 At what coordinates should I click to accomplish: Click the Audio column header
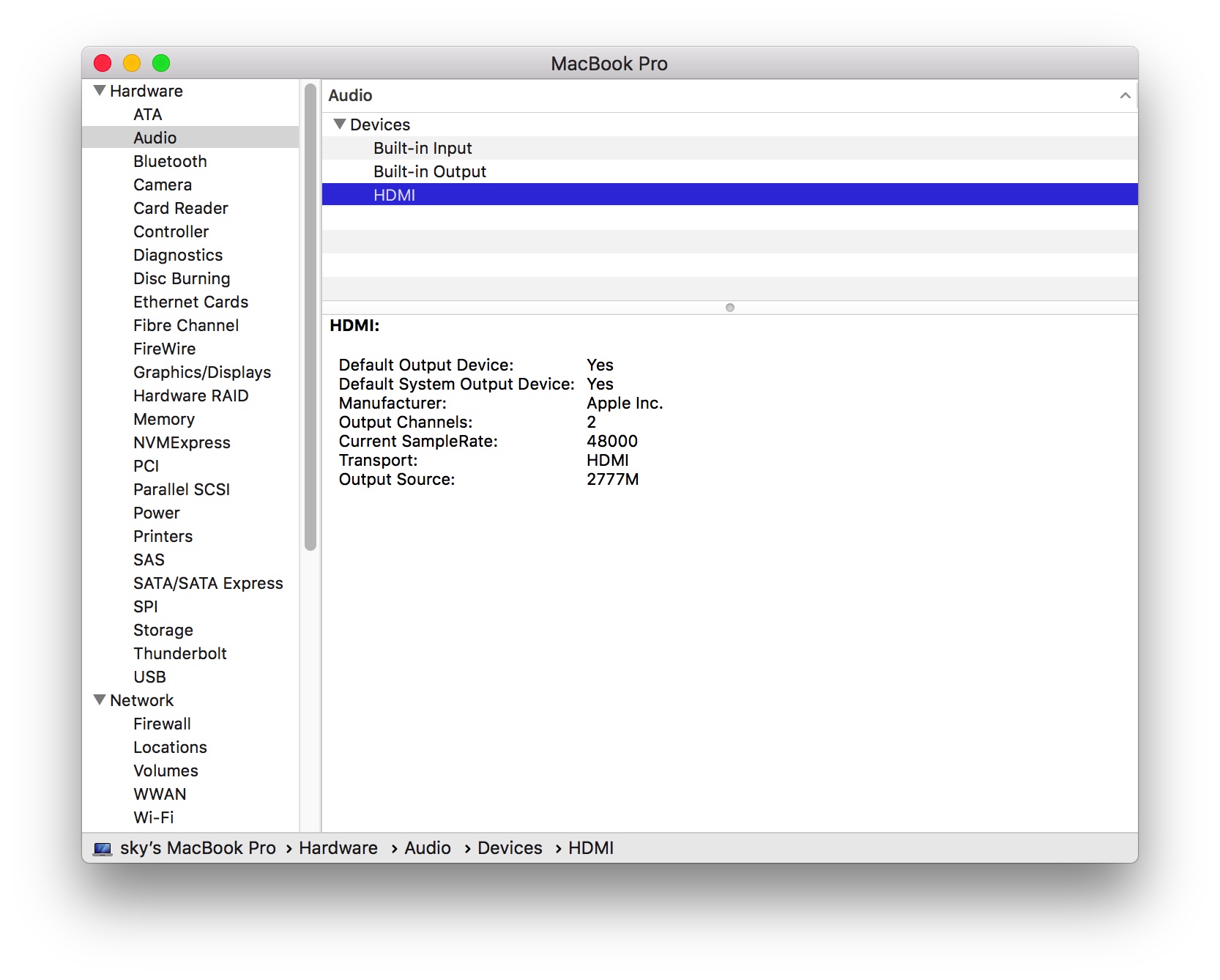[x=729, y=95]
